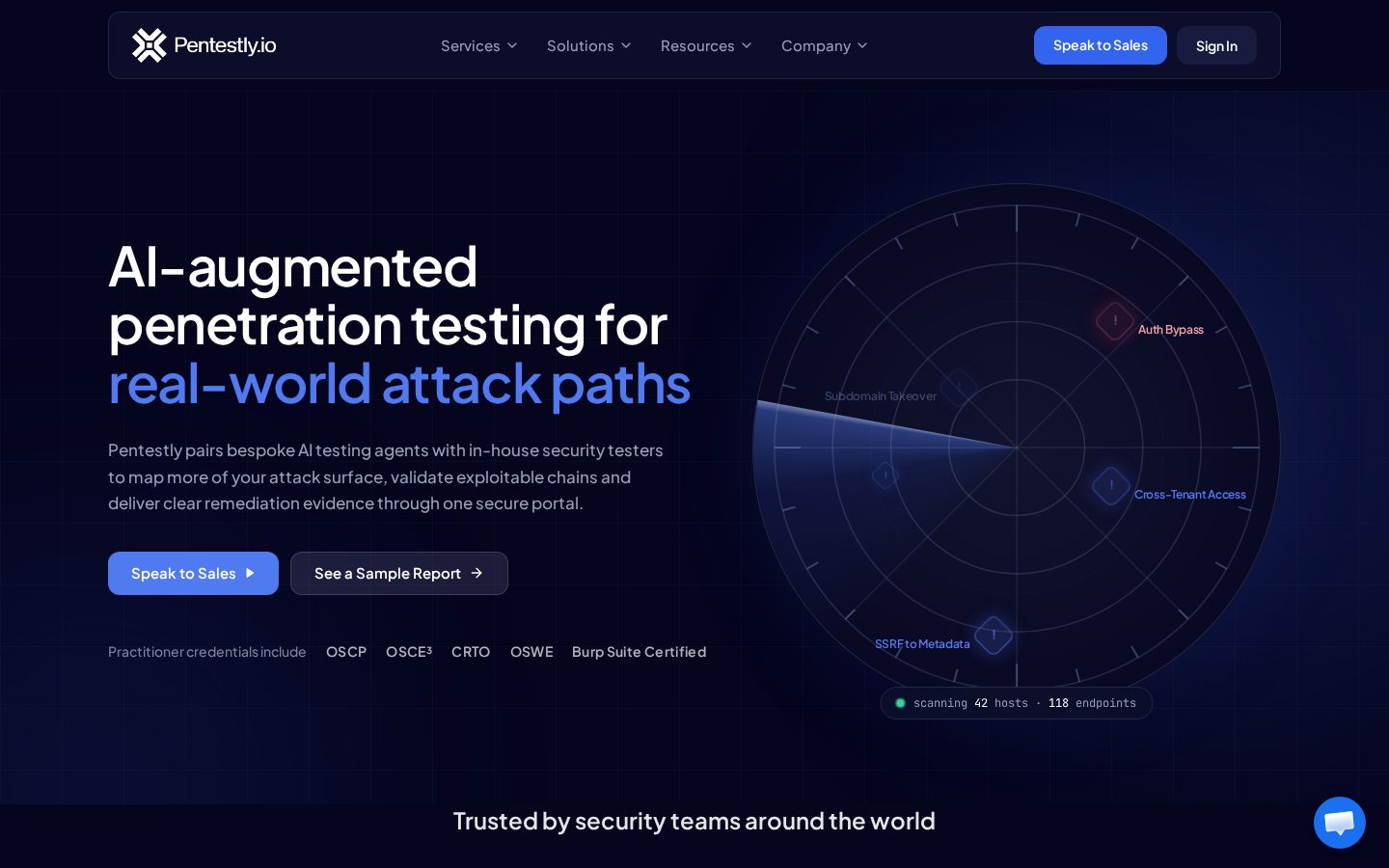Open See a Sample Report

click(399, 573)
